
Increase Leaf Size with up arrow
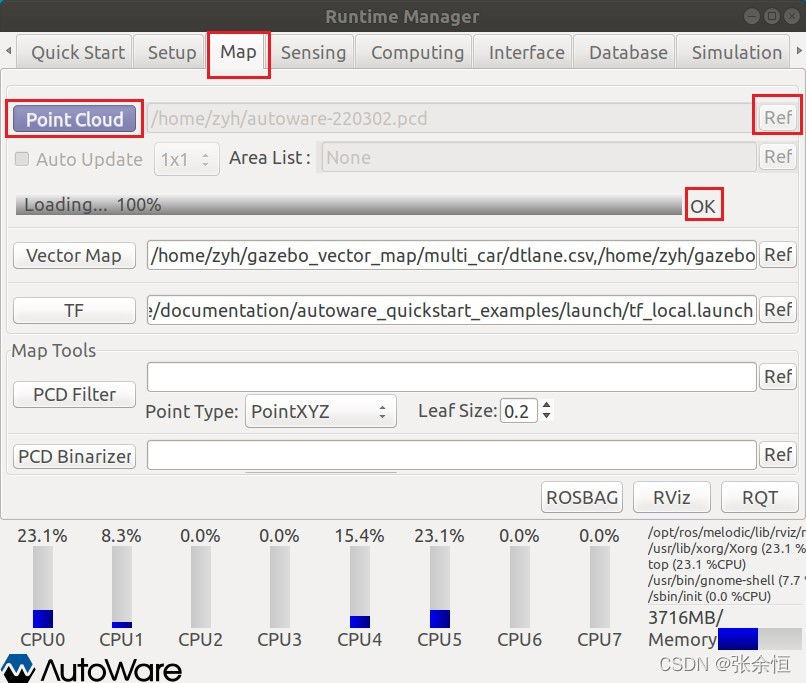[x=546, y=404]
